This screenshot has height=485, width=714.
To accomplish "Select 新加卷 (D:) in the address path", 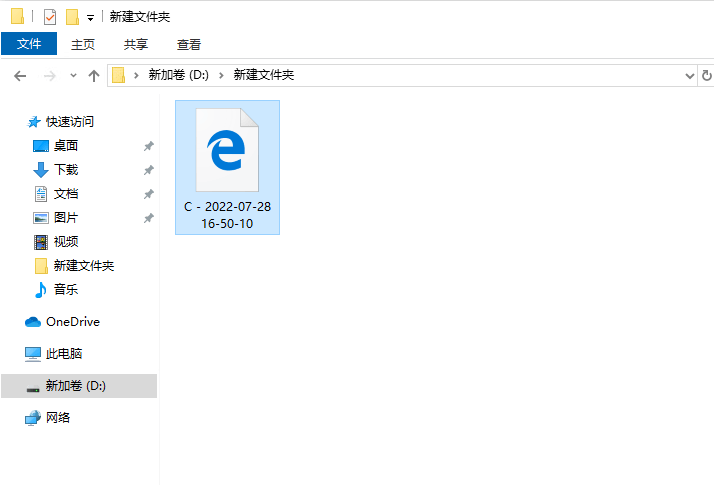I will (178, 75).
